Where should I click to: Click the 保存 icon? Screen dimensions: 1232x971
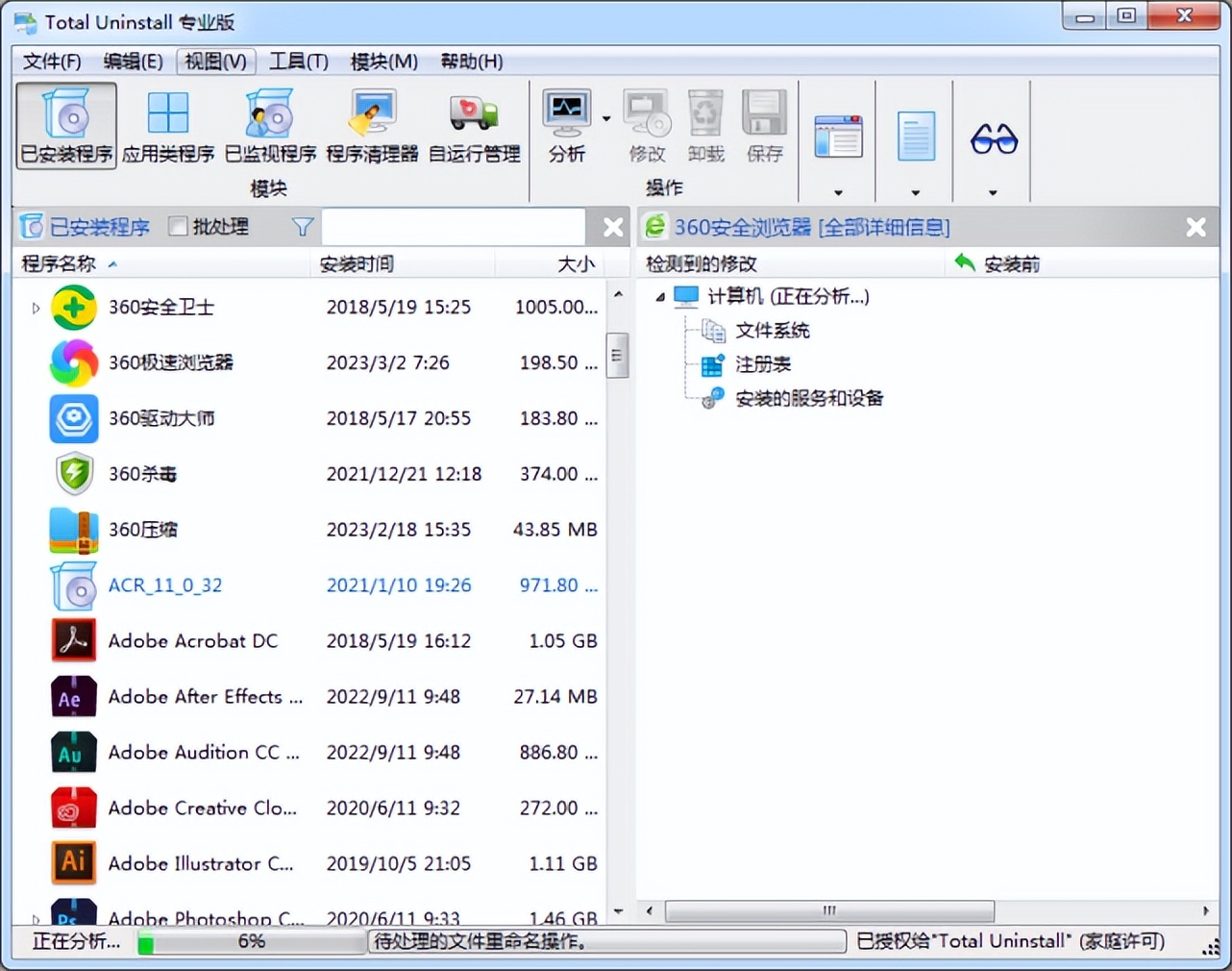pos(764,125)
